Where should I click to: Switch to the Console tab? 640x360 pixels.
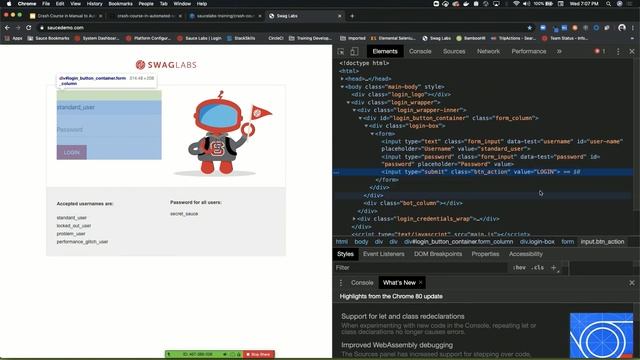click(x=420, y=51)
